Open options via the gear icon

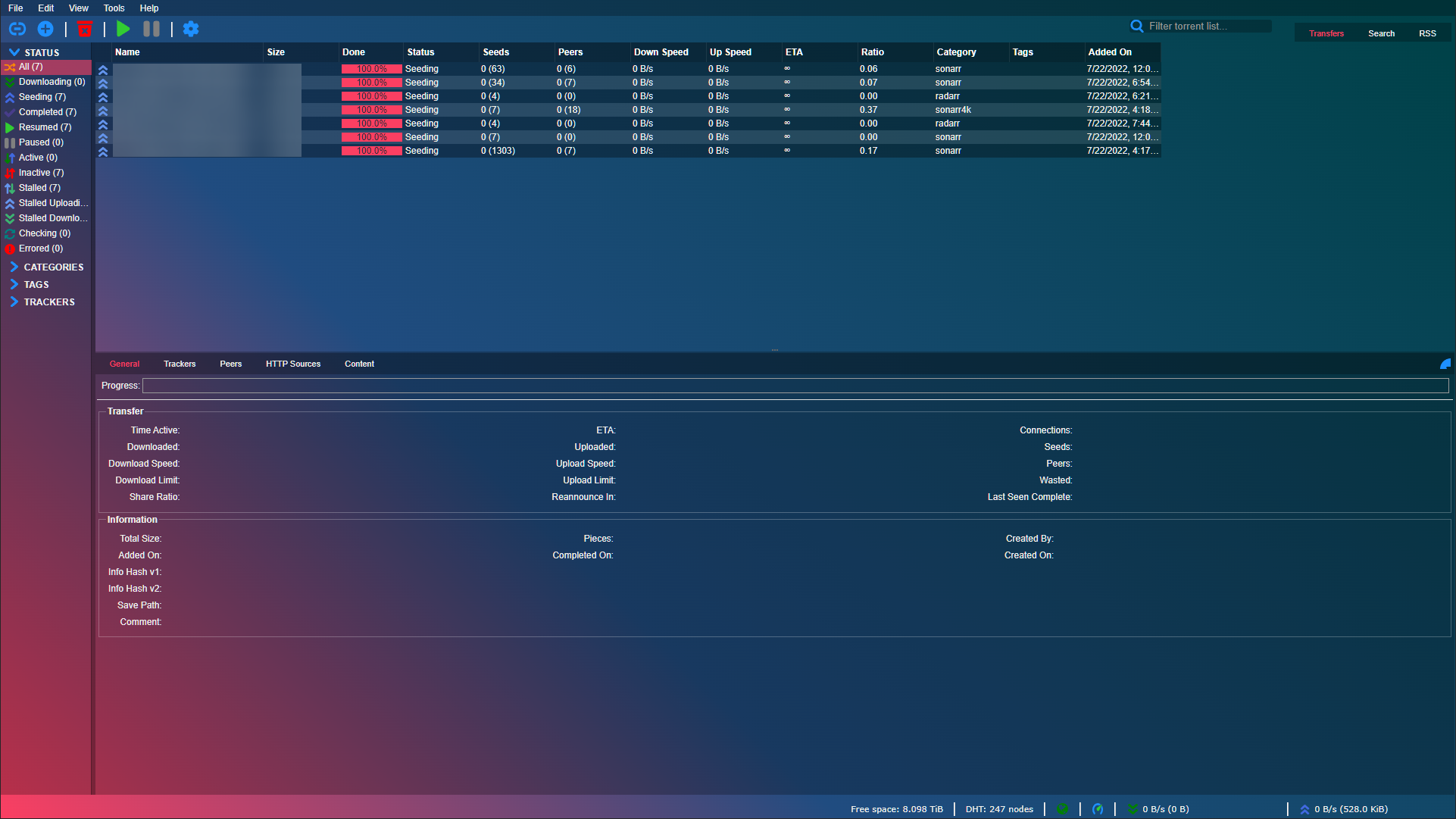point(191,29)
